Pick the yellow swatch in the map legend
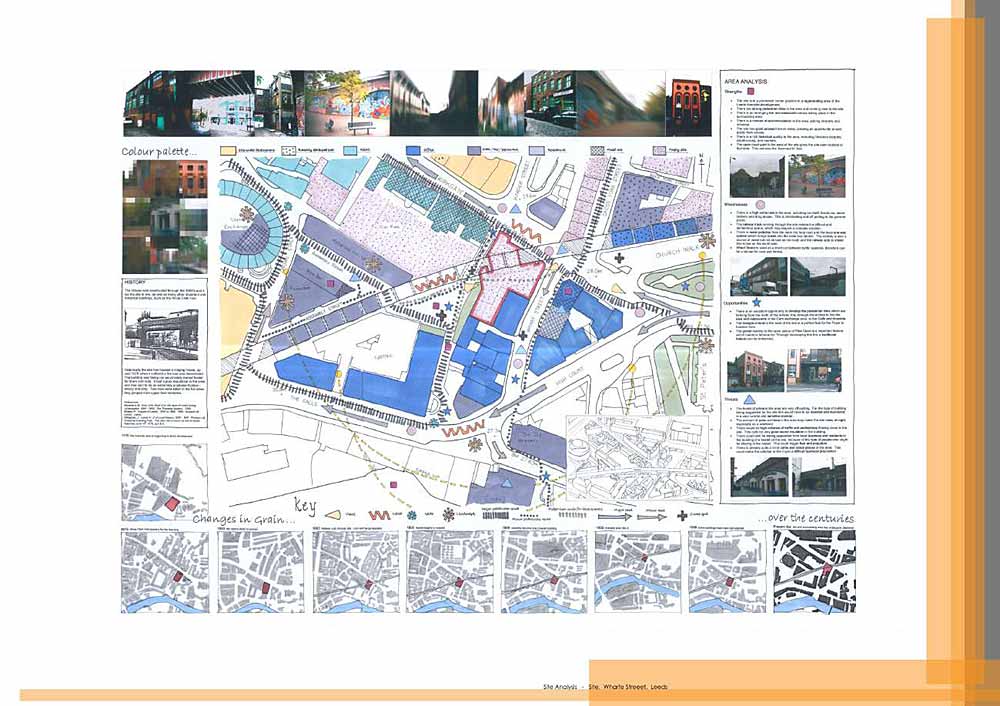Image resolution: width=1000 pixels, height=706 pixels. (x=228, y=148)
